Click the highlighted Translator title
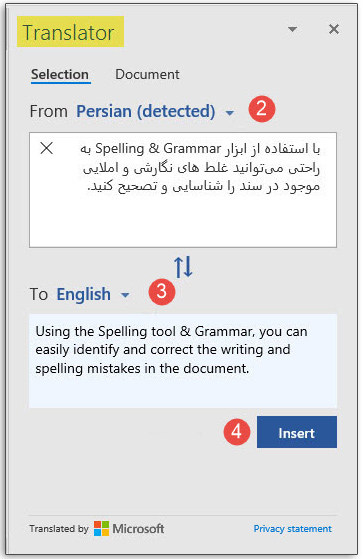 click(70, 32)
